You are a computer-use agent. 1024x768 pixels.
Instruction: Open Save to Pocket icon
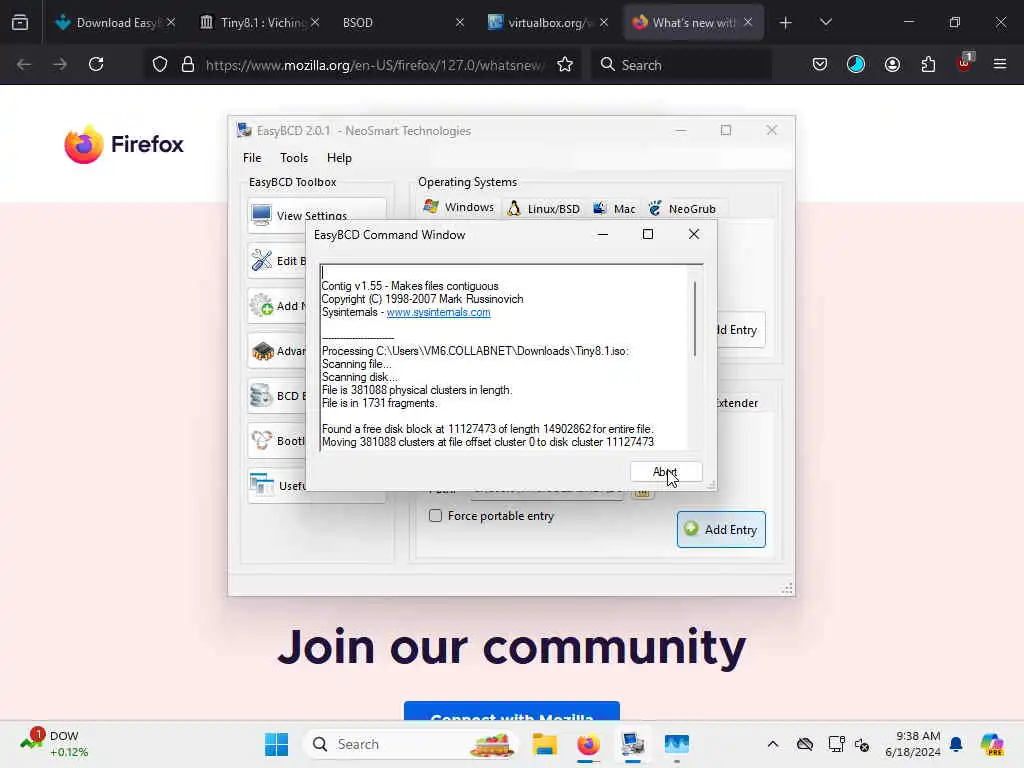coord(820,64)
